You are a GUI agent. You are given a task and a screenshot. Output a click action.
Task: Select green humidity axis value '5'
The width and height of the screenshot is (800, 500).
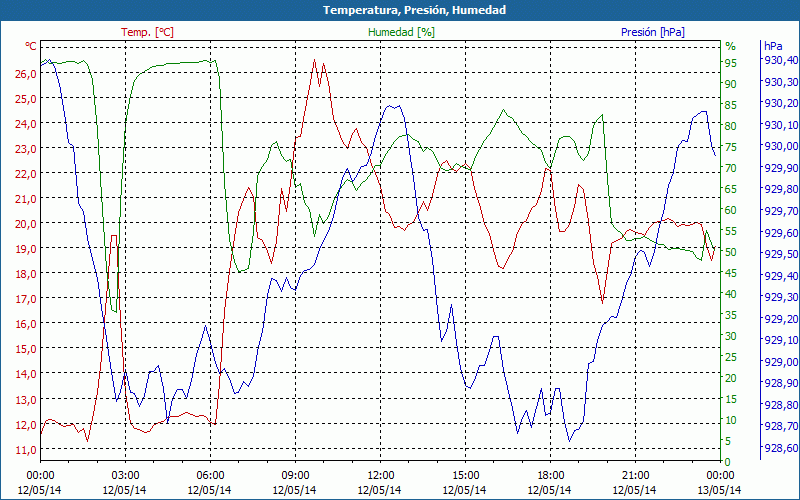[x=728, y=441]
